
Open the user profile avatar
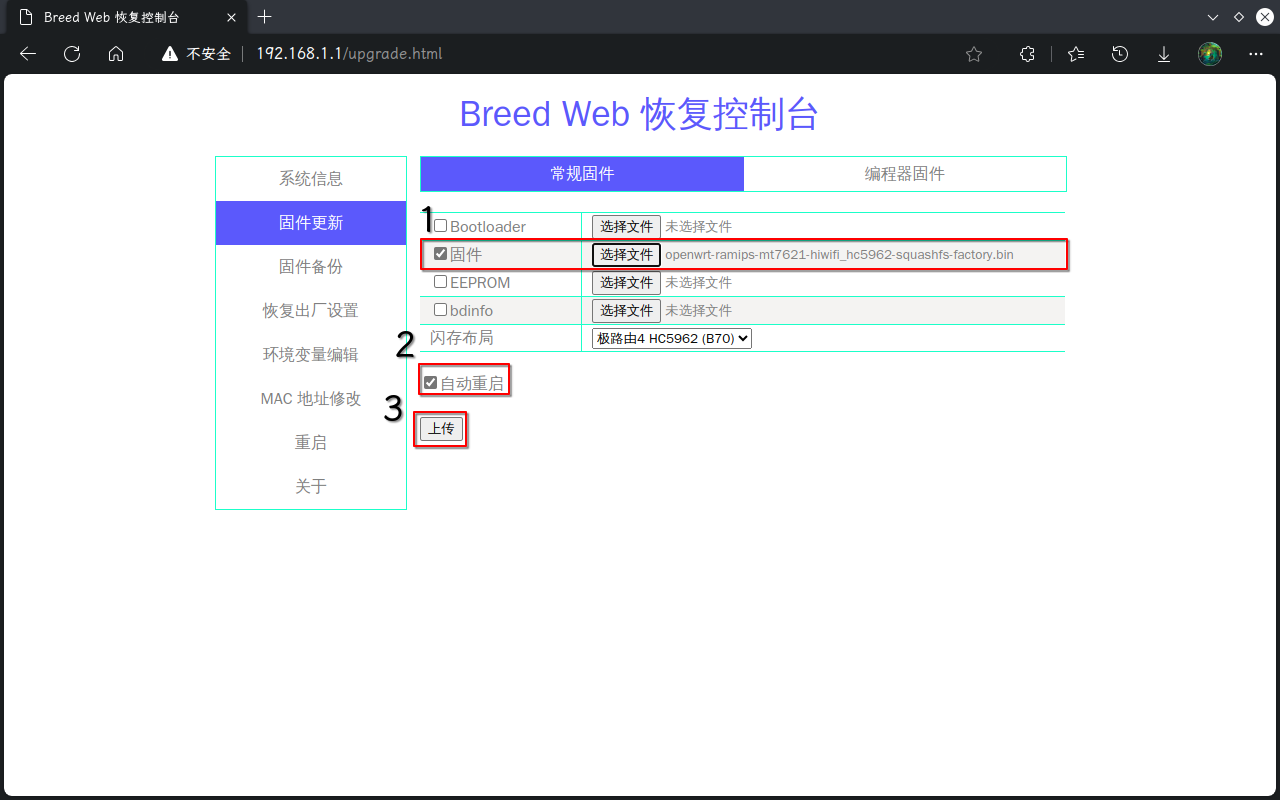tap(1210, 54)
